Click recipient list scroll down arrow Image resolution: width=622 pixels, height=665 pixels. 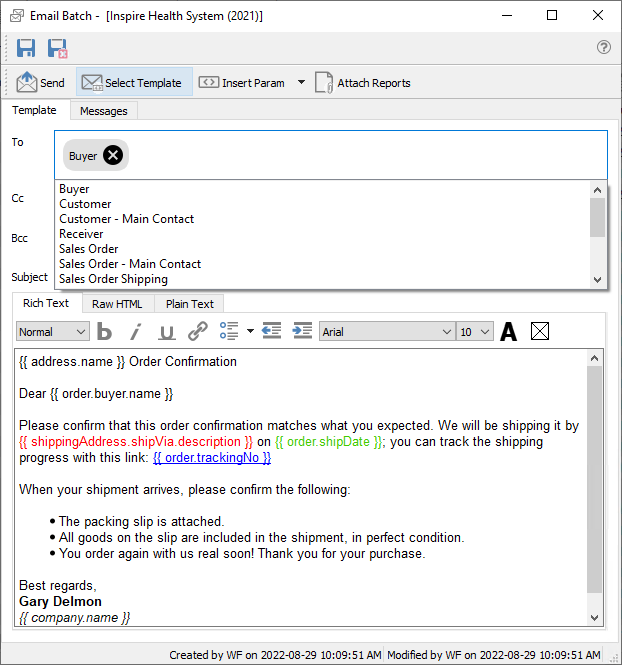[x=597, y=279]
